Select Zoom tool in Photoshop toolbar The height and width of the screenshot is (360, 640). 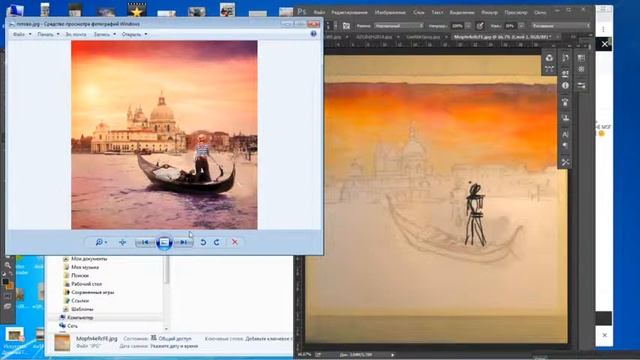pyautogui.click(x=7, y=265)
